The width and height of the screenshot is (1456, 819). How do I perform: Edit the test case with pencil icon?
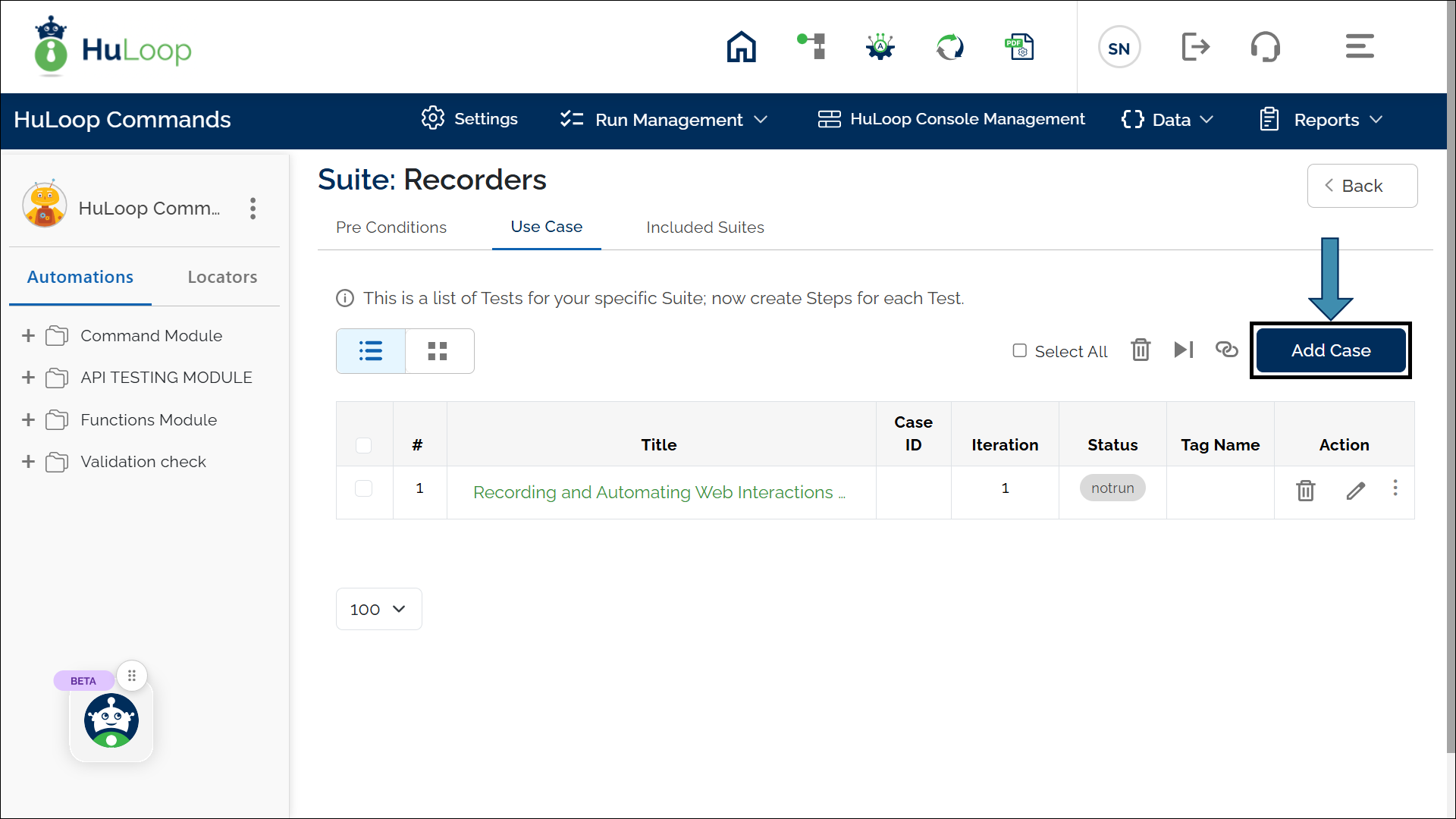(1355, 491)
